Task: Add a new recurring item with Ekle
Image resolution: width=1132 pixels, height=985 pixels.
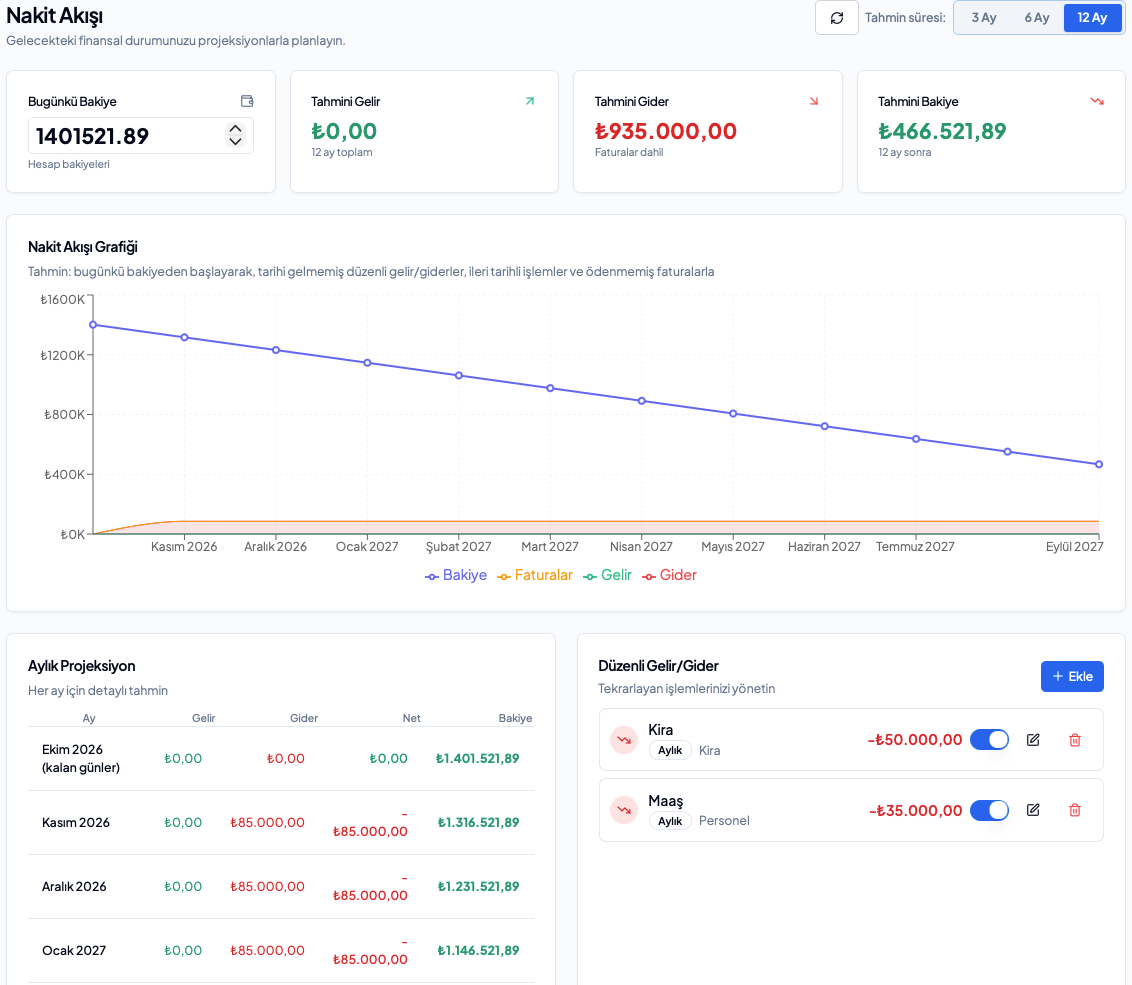Action: [1072, 677]
